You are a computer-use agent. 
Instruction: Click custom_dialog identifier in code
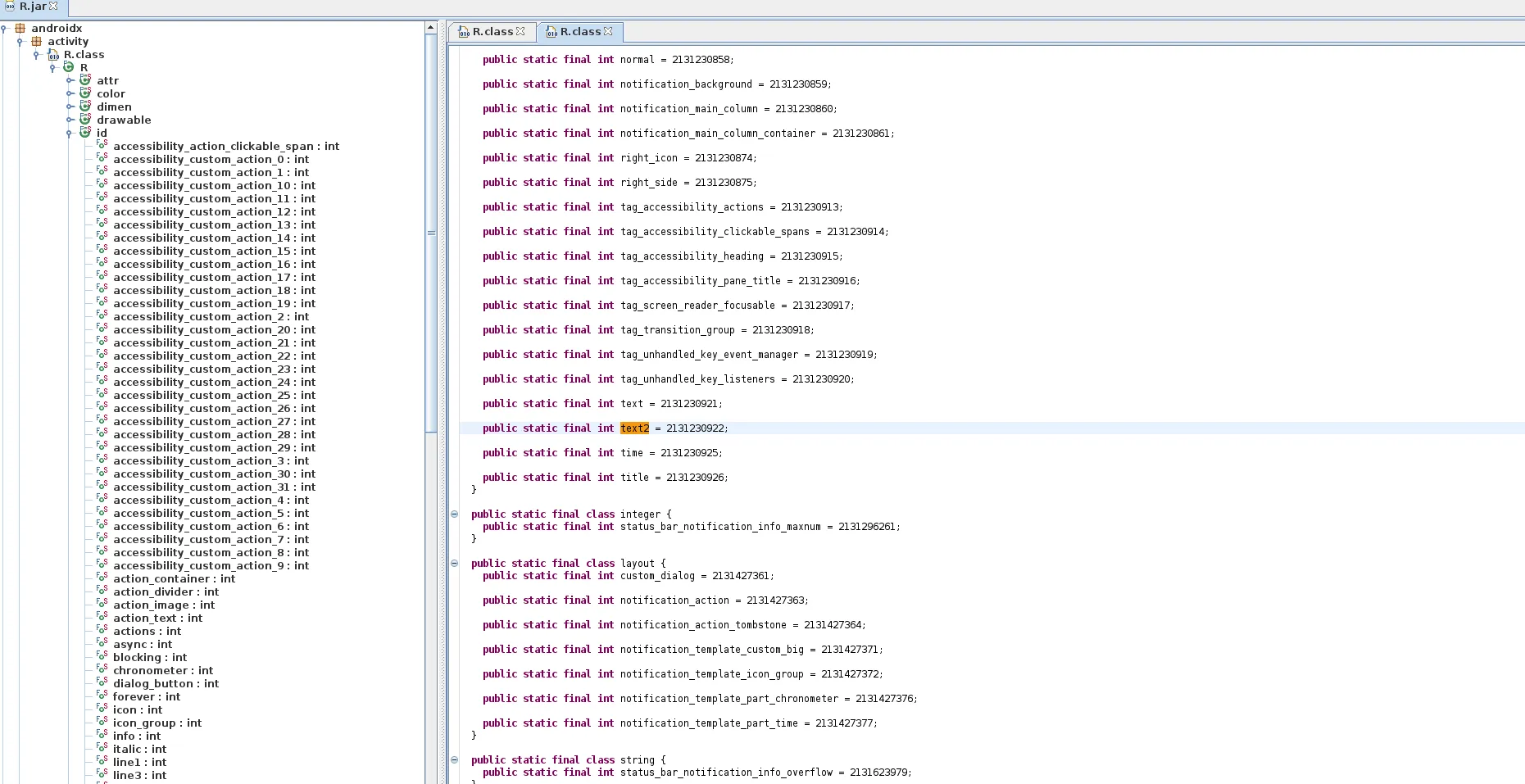tap(657, 575)
